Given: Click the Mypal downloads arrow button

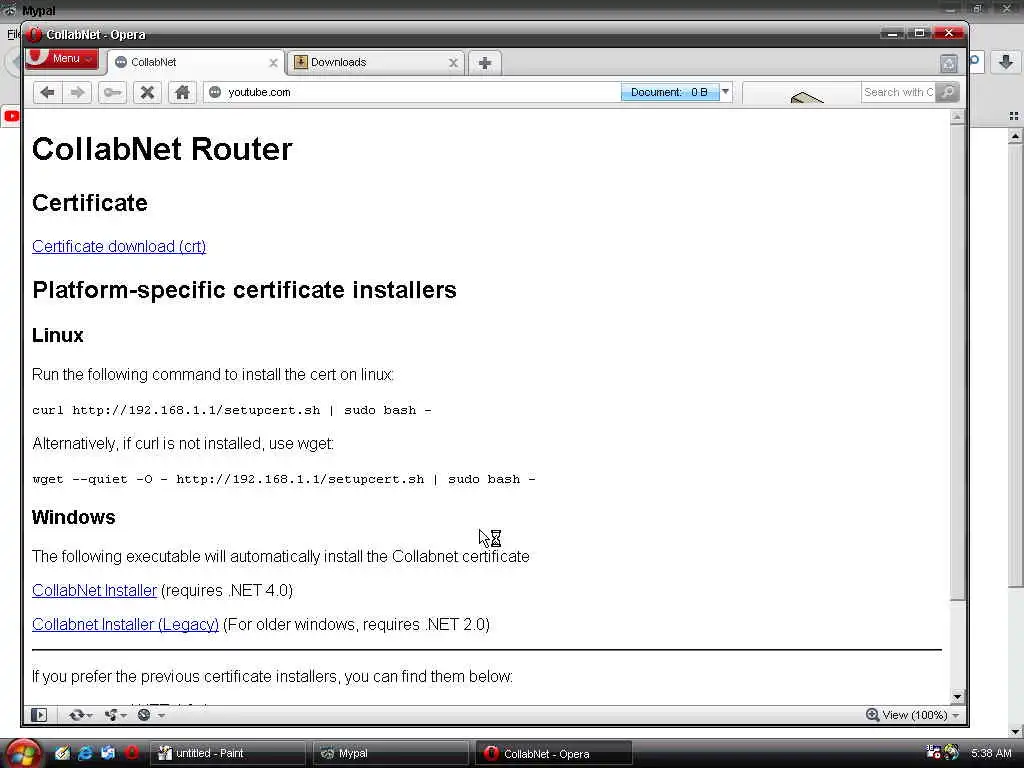Looking at the screenshot, I should pos(1006,62).
